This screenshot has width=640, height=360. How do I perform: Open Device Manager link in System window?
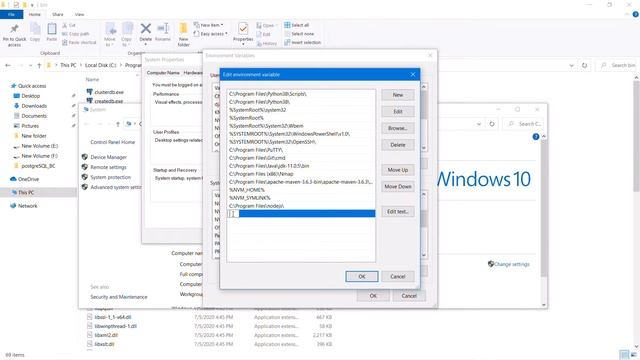click(x=109, y=157)
